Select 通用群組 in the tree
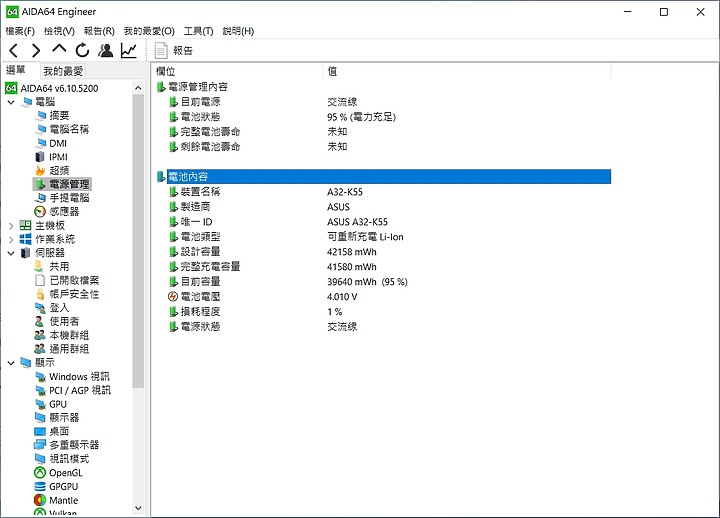720x518 pixels. click(x=69, y=349)
